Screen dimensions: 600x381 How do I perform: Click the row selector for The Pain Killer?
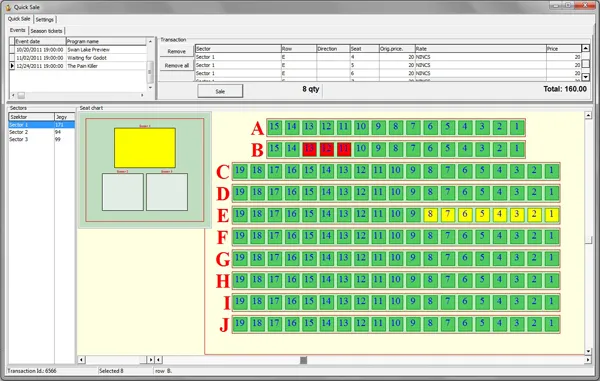12,66
